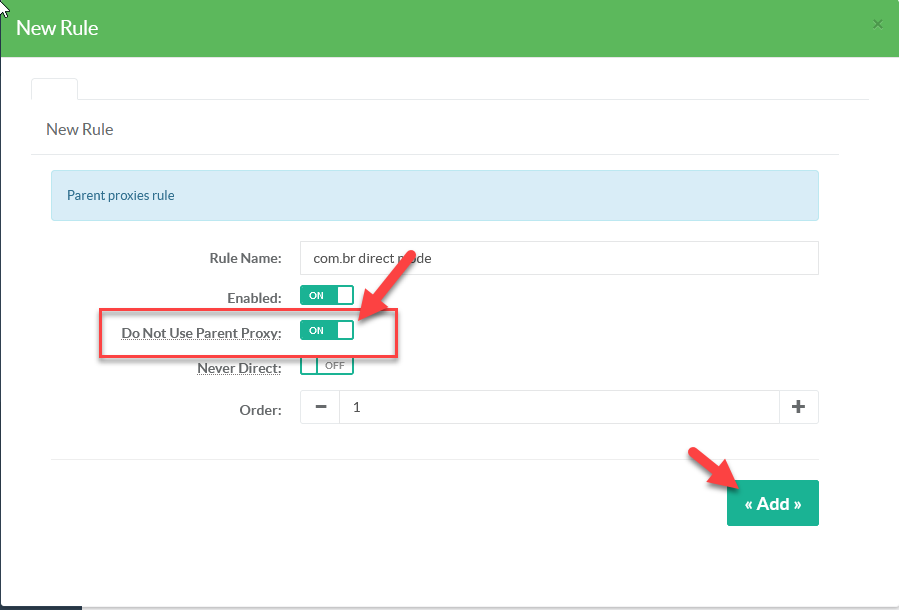Increase the Order value with plus
This screenshot has width=899, height=610.
(798, 407)
